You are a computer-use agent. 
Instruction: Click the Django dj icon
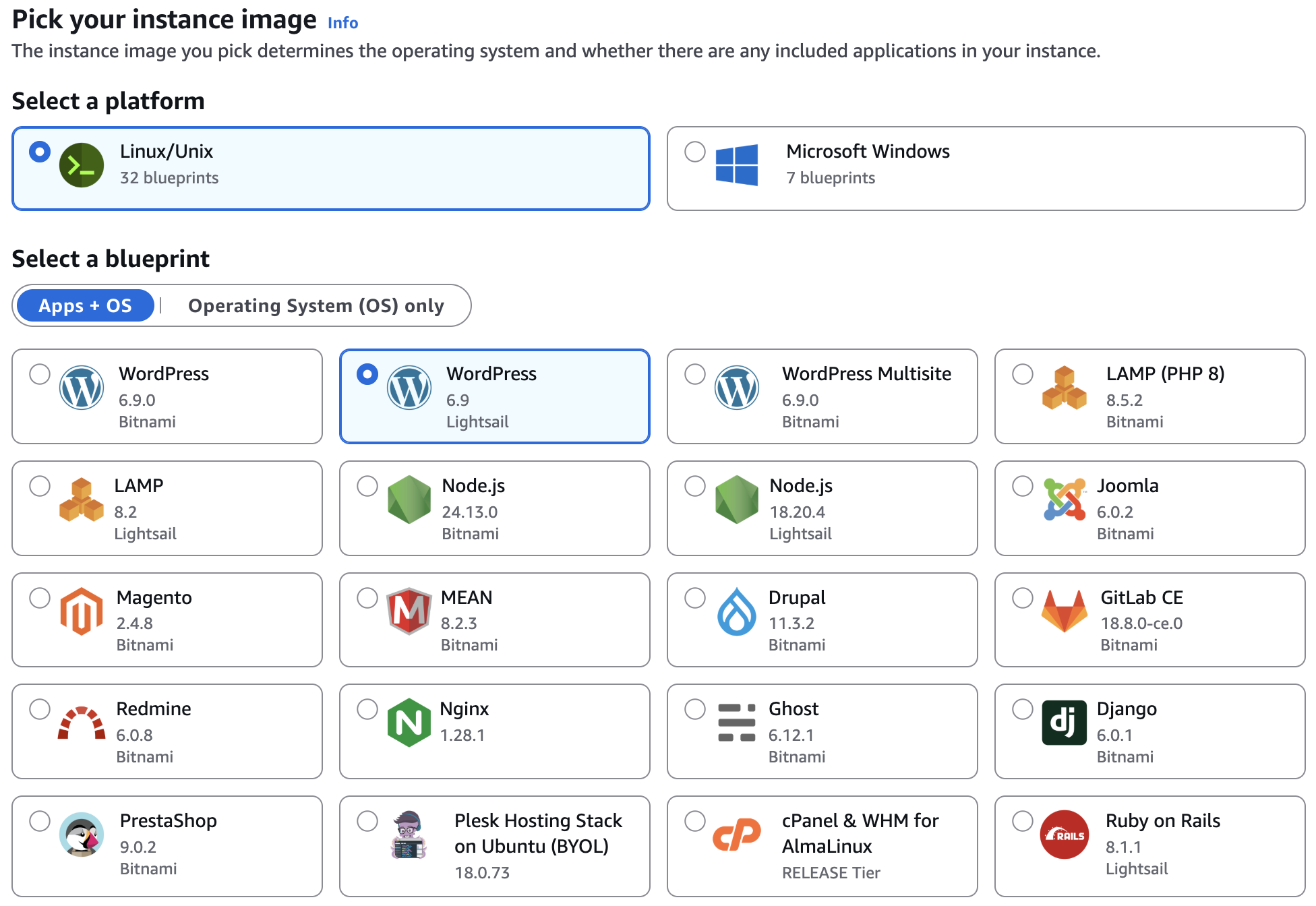pos(1064,723)
